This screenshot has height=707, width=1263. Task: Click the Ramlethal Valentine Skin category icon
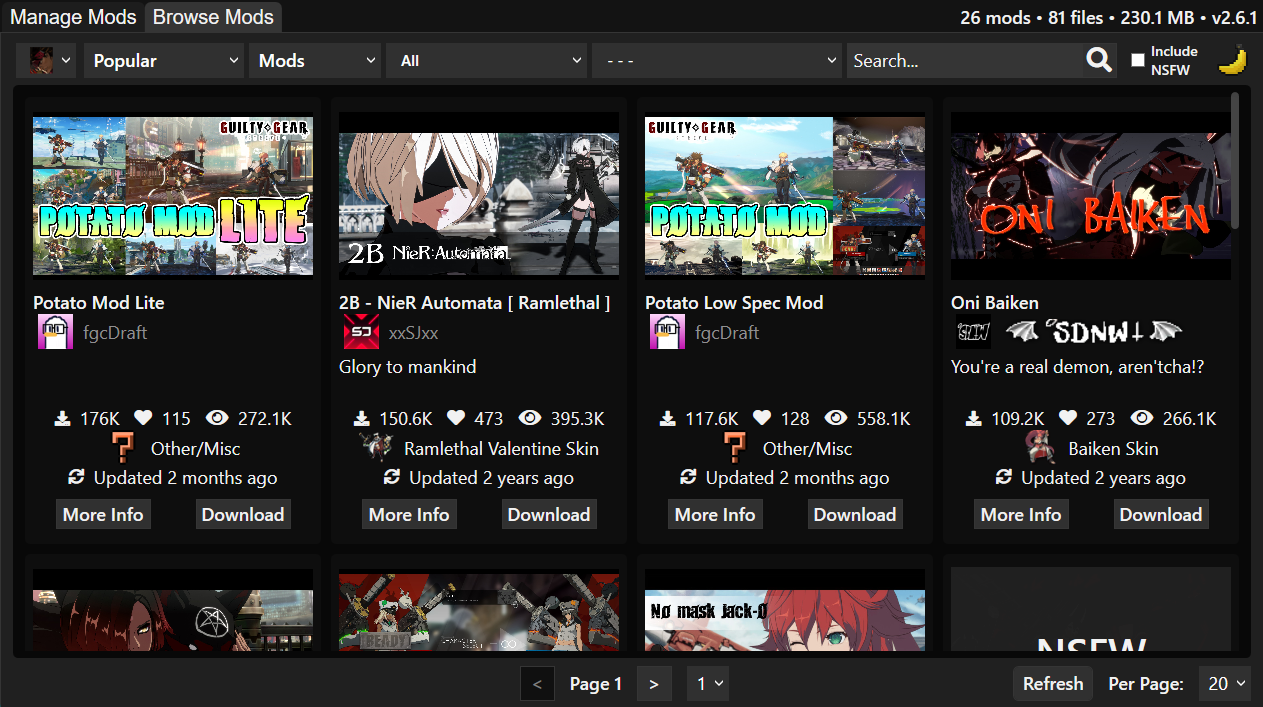[x=376, y=448]
